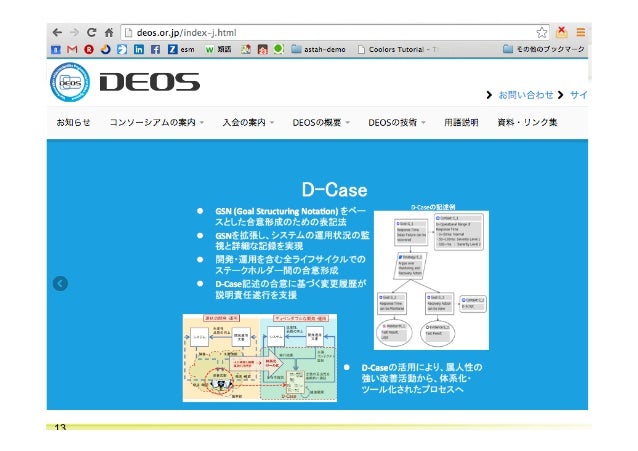638x451 pixels.
Task: Open the LinkedIn bookmark icon
Action: click(x=139, y=49)
